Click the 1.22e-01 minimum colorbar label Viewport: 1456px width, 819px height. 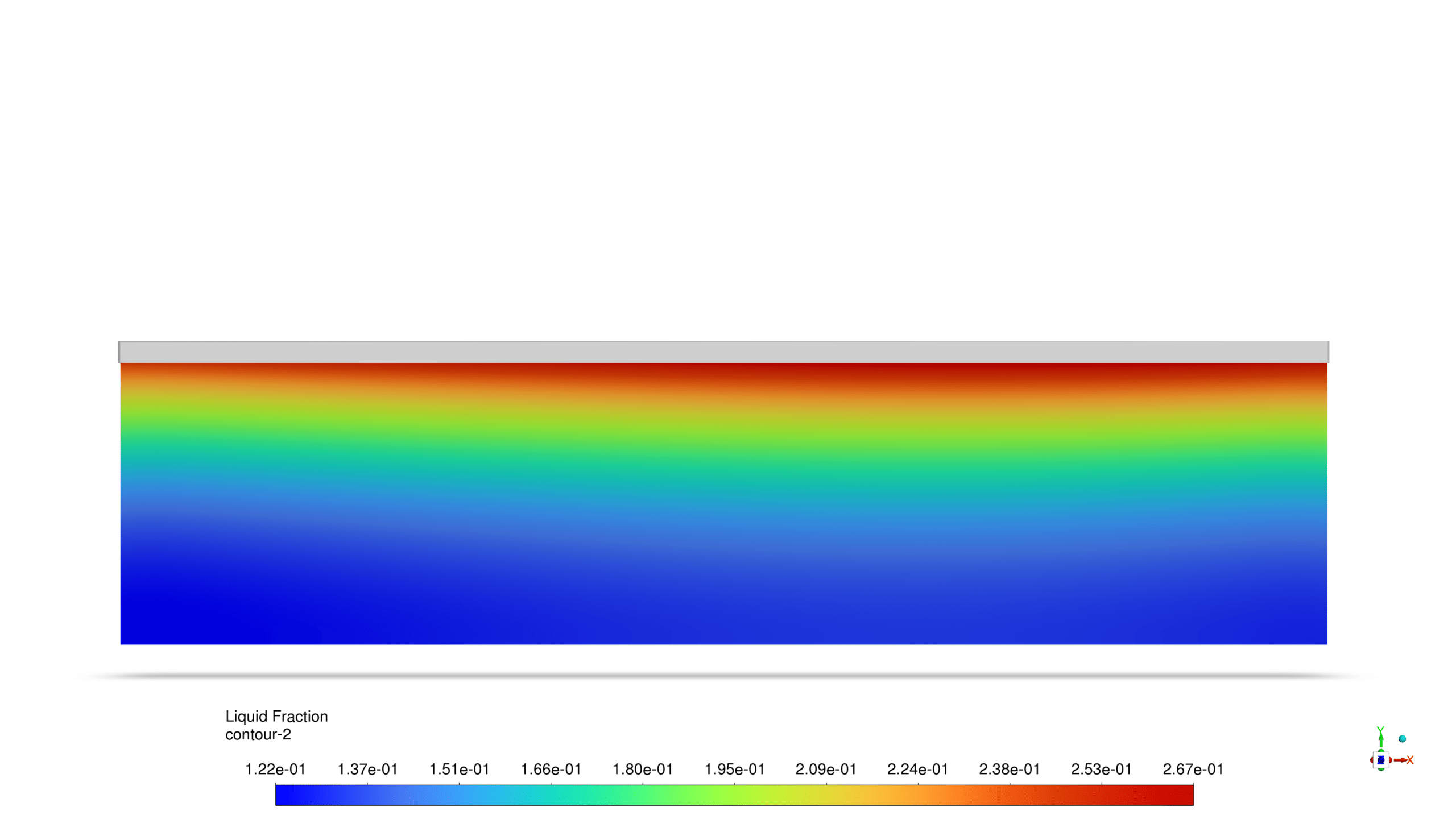275,769
